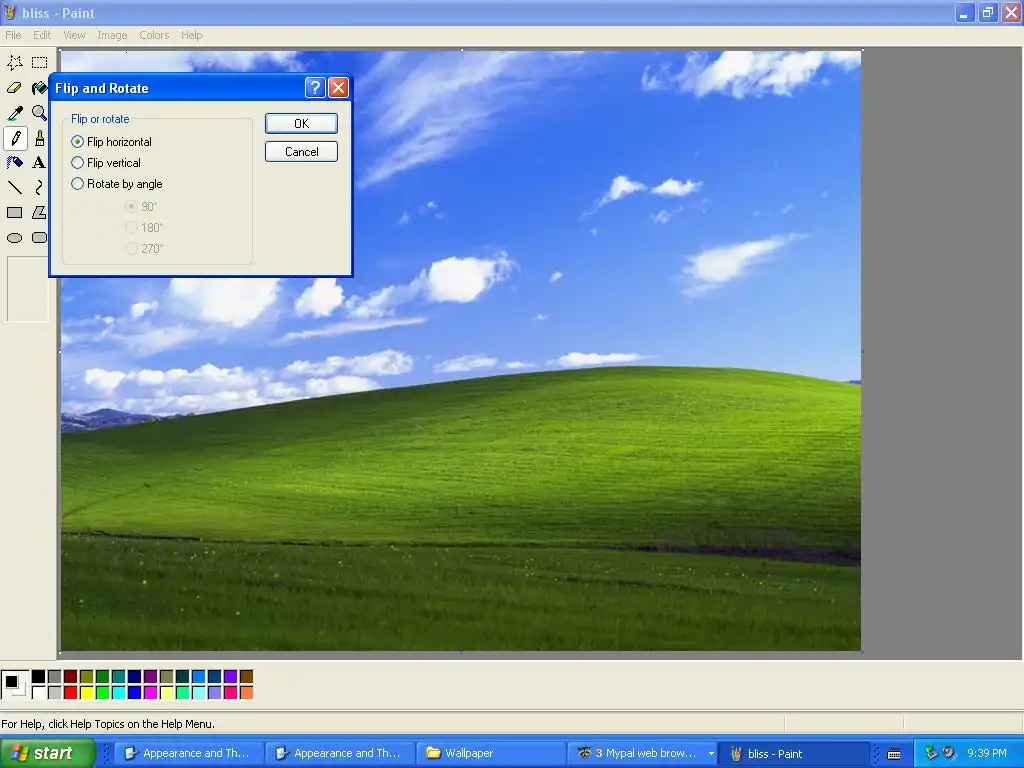This screenshot has width=1024, height=768.
Task: Click the Cancel button
Action: coord(301,152)
